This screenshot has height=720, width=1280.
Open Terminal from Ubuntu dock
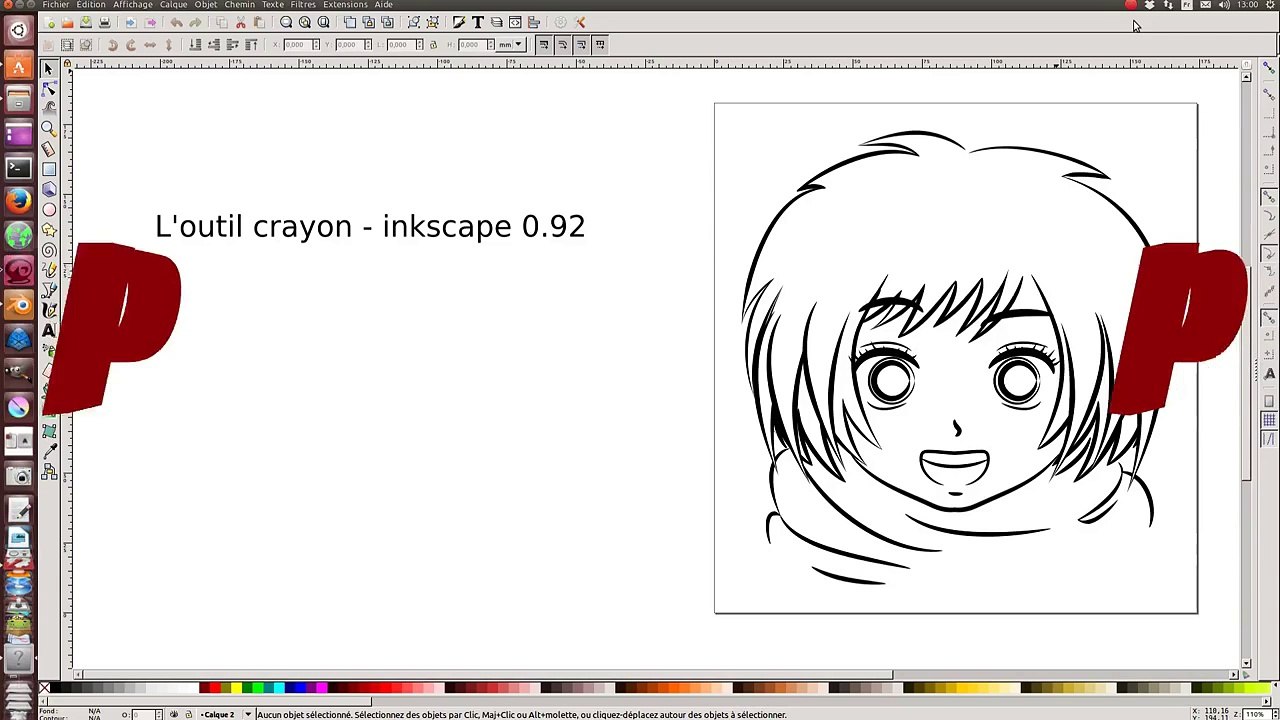point(18,167)
